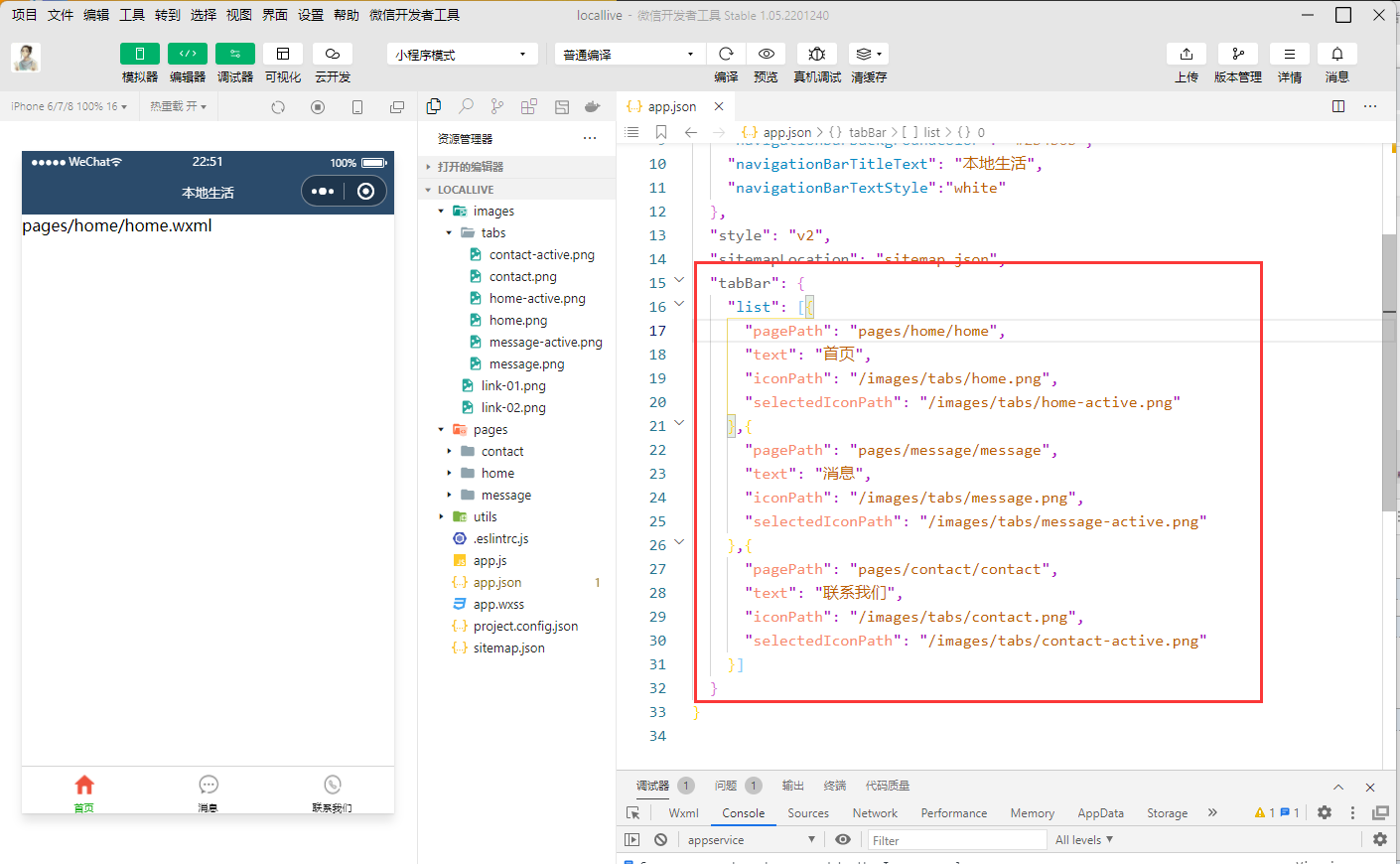Click the simulator record stop icon

pyautogui.click(x=318, y=107)
